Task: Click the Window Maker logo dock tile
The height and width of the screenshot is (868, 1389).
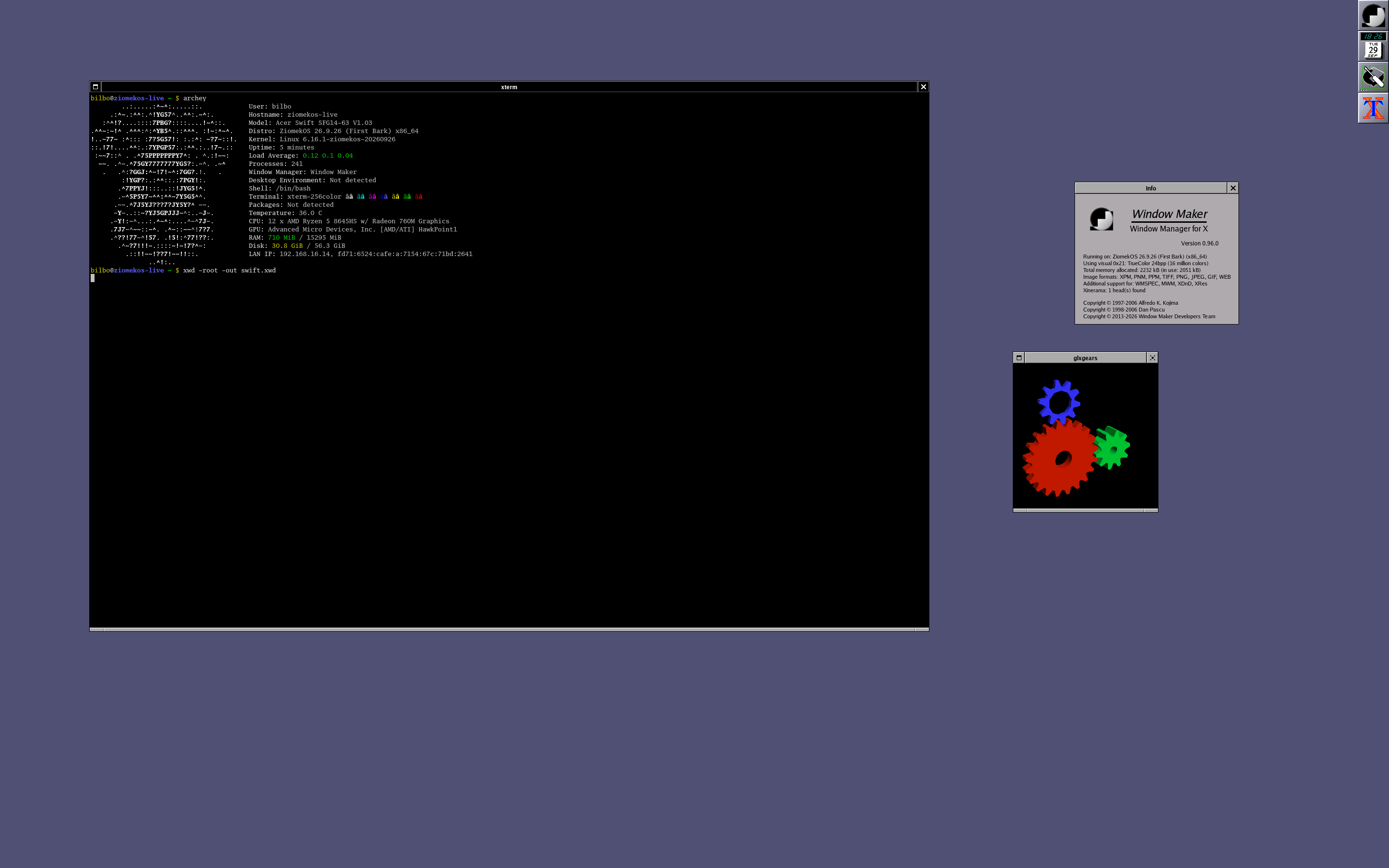Action: pyautogui.click(x=1373, y=15)
